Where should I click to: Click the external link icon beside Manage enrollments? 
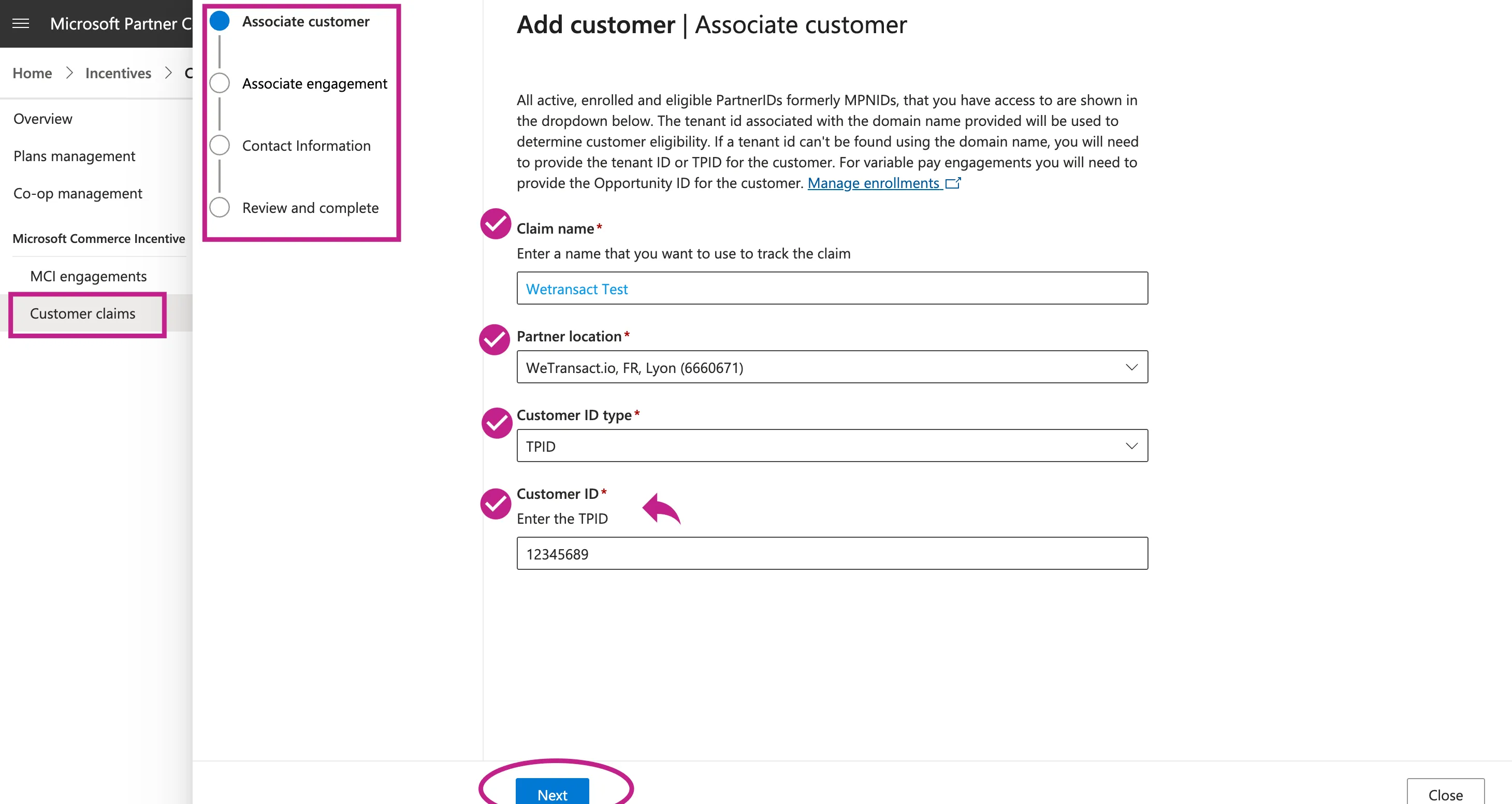953,183
